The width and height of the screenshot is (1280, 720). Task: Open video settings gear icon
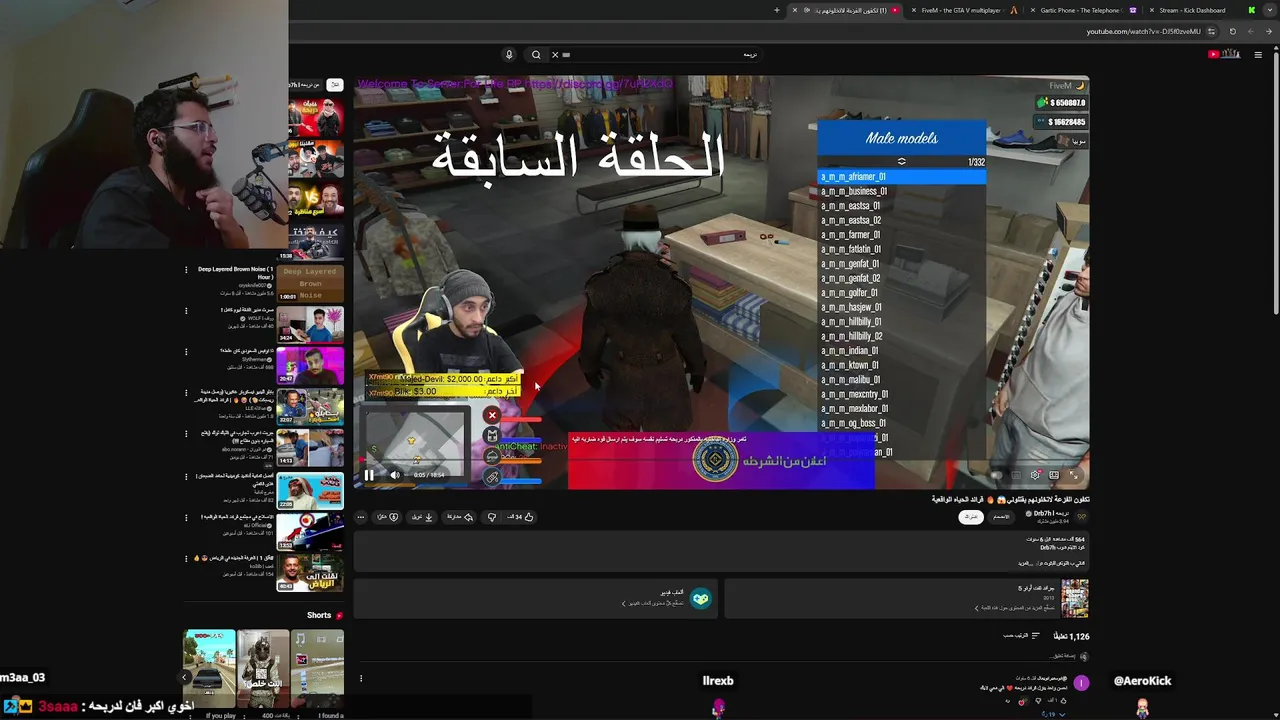pos(1036,475)
